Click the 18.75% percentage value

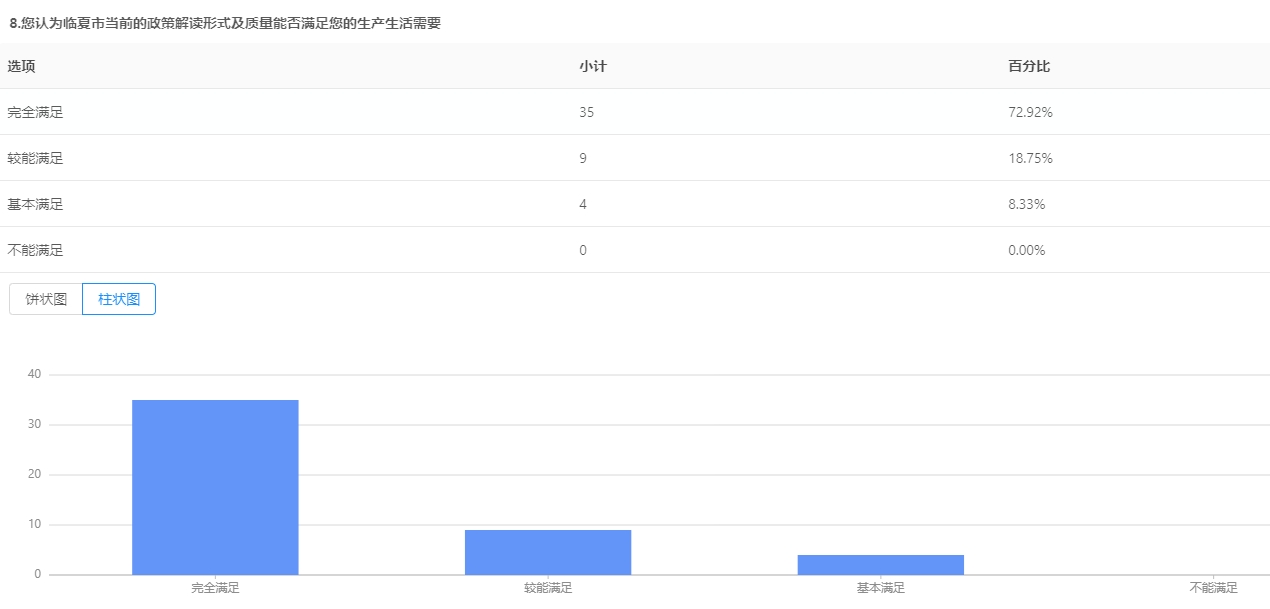pyautogui.click(x=1030, y=158)
